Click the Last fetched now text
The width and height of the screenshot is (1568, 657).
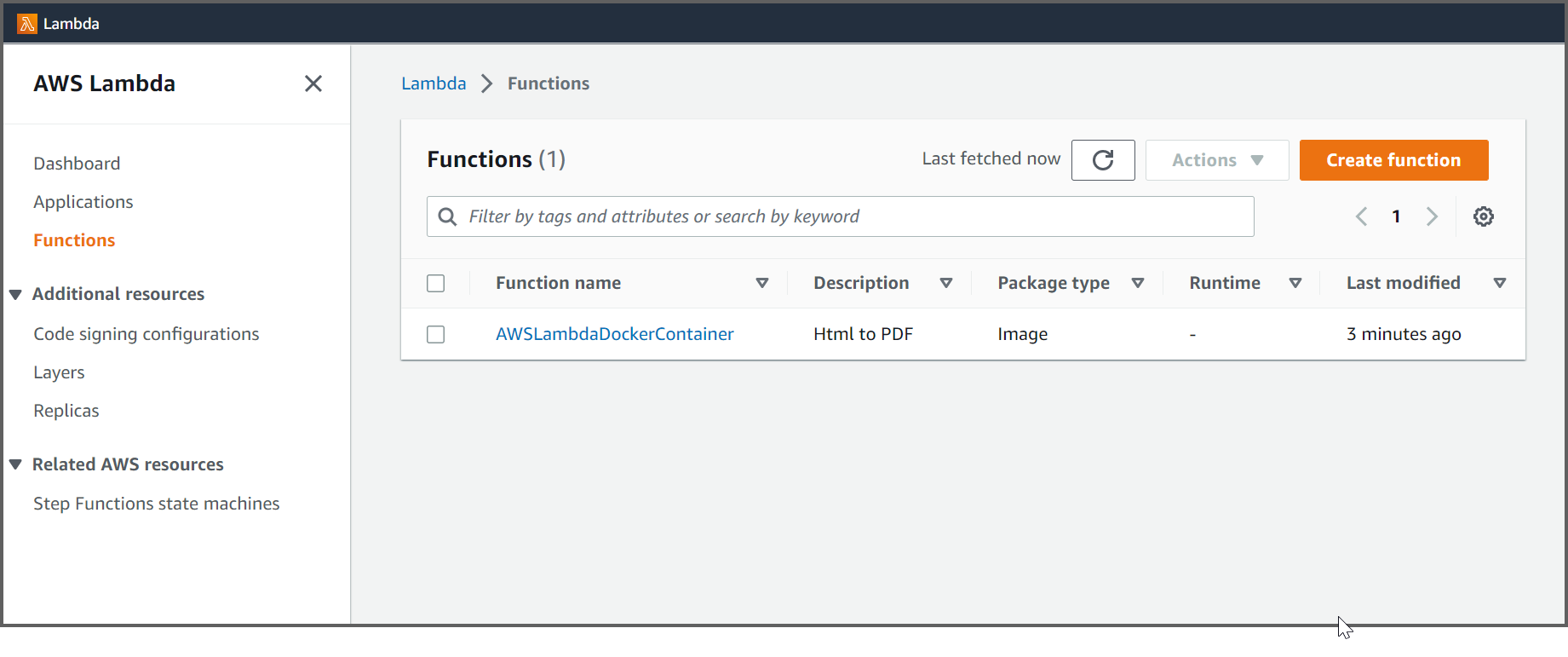pyautogui.click(x=991, y=158)
